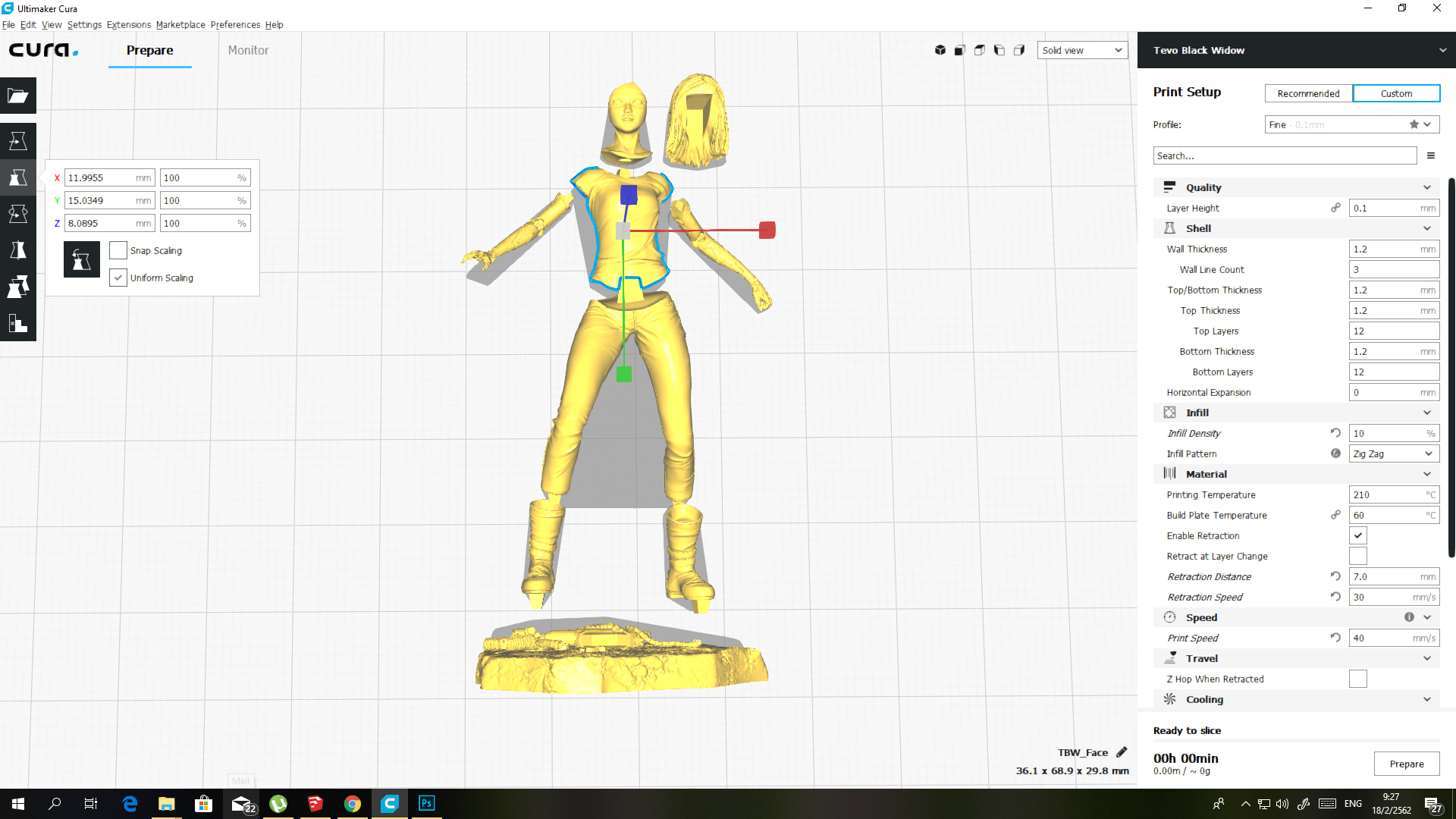Screen dimensions: 1456x819
Task: Collapse the Quality settings section
Action: pyautogui.click(x=1297, y=187)
